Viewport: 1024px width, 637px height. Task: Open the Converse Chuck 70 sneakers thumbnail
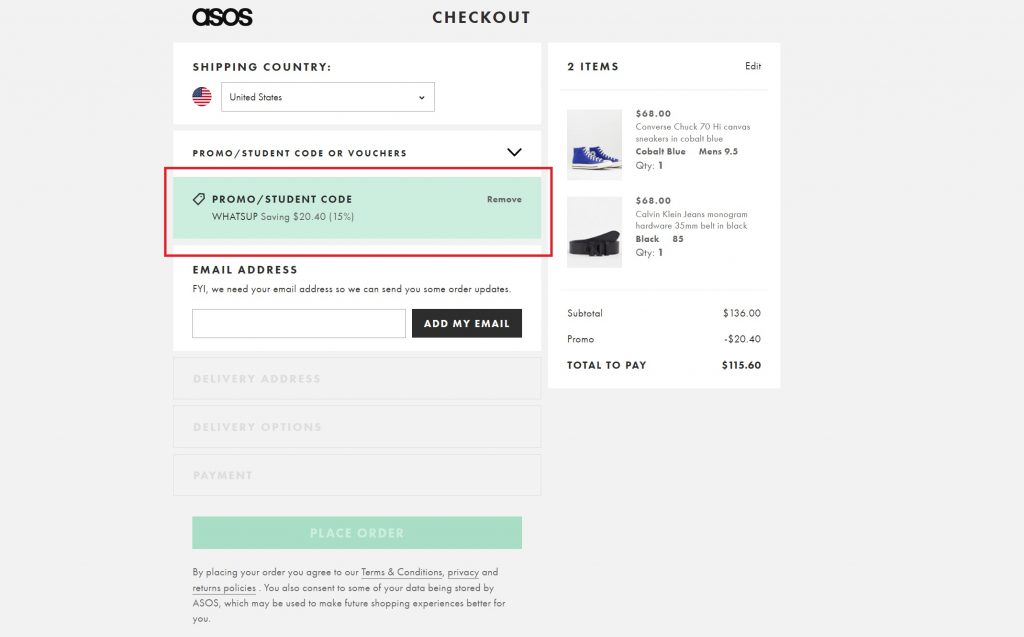[x=594, y=144]
